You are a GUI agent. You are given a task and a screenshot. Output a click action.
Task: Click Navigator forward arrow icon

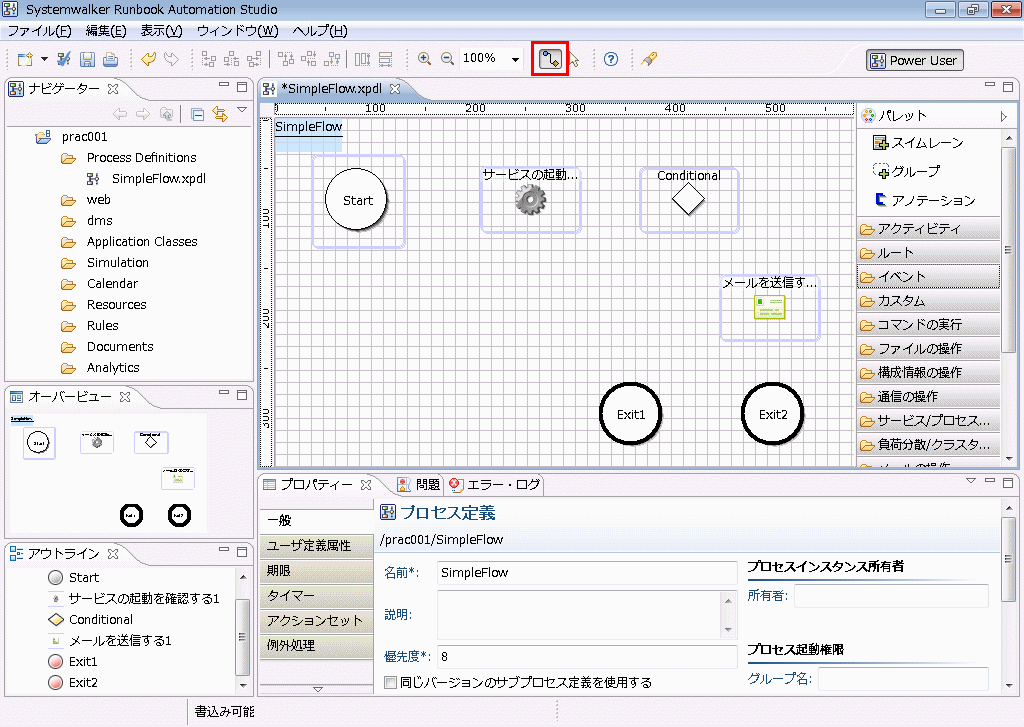[x=143, y=114]
